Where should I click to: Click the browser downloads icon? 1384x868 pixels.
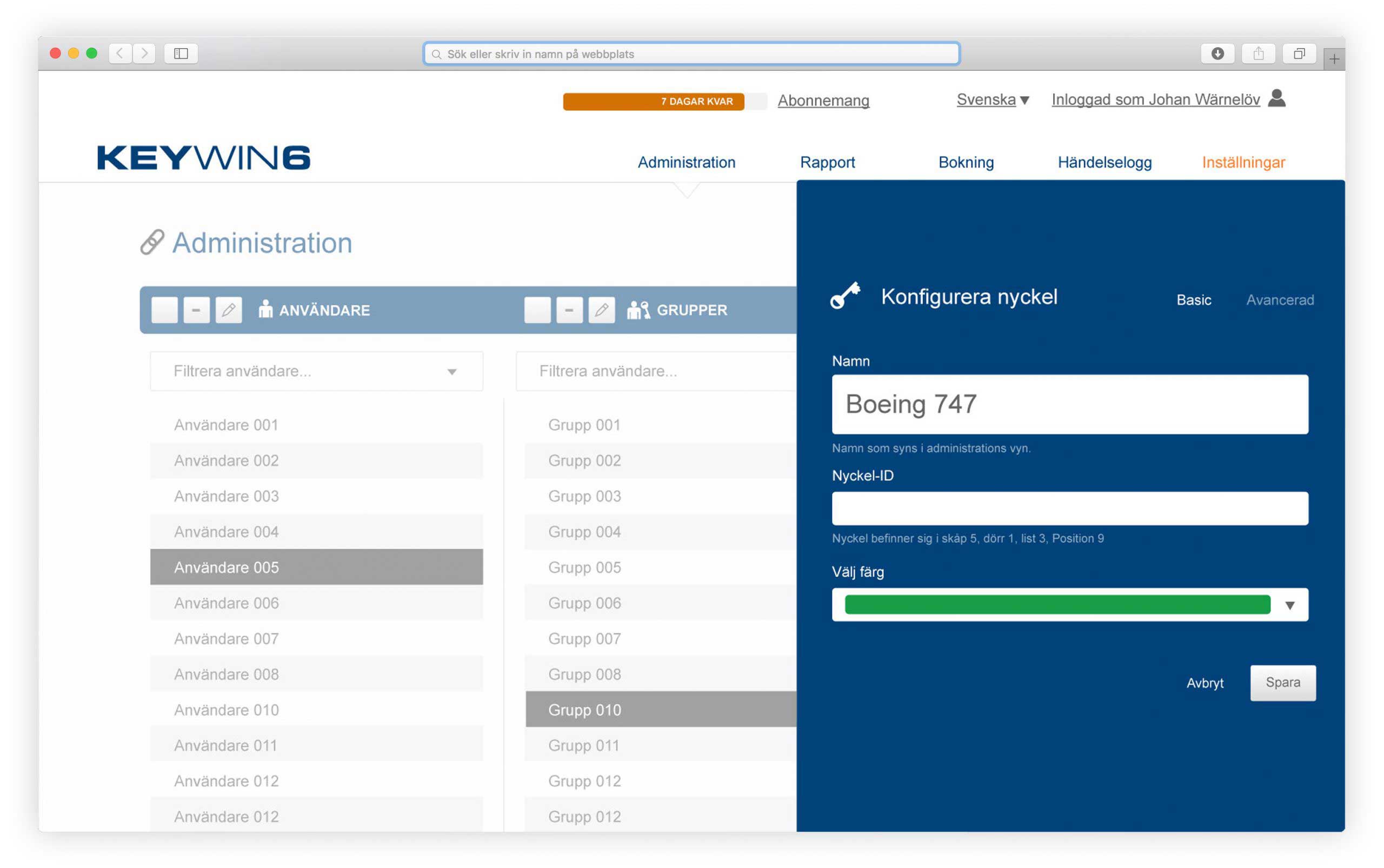click(x=1217, y=54)
